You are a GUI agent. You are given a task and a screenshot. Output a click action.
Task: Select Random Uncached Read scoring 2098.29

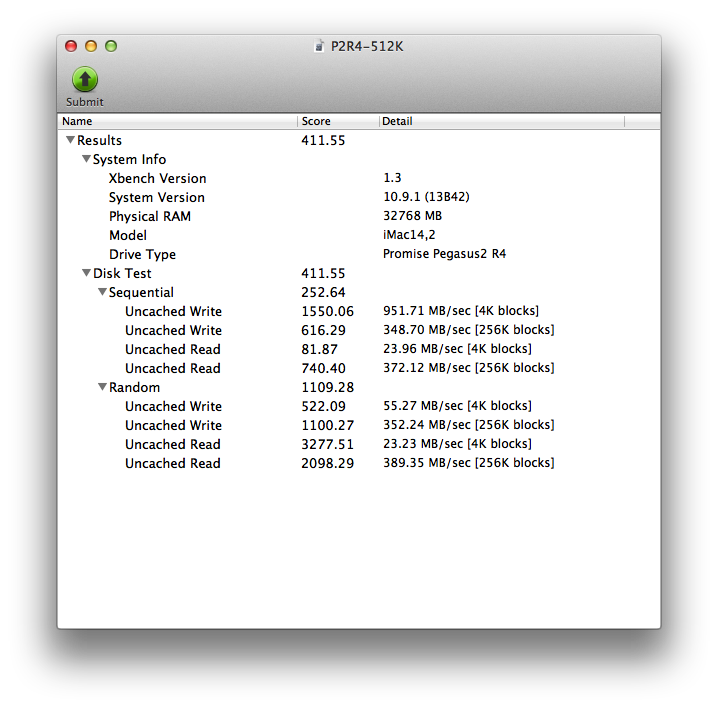[x=359, y=463]
